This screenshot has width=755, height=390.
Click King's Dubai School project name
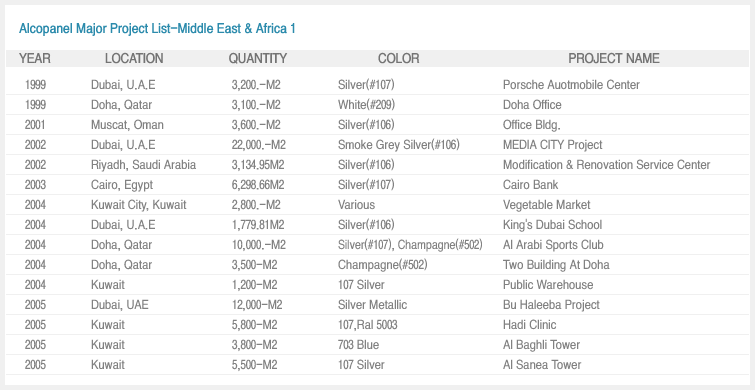pos(552,225)
